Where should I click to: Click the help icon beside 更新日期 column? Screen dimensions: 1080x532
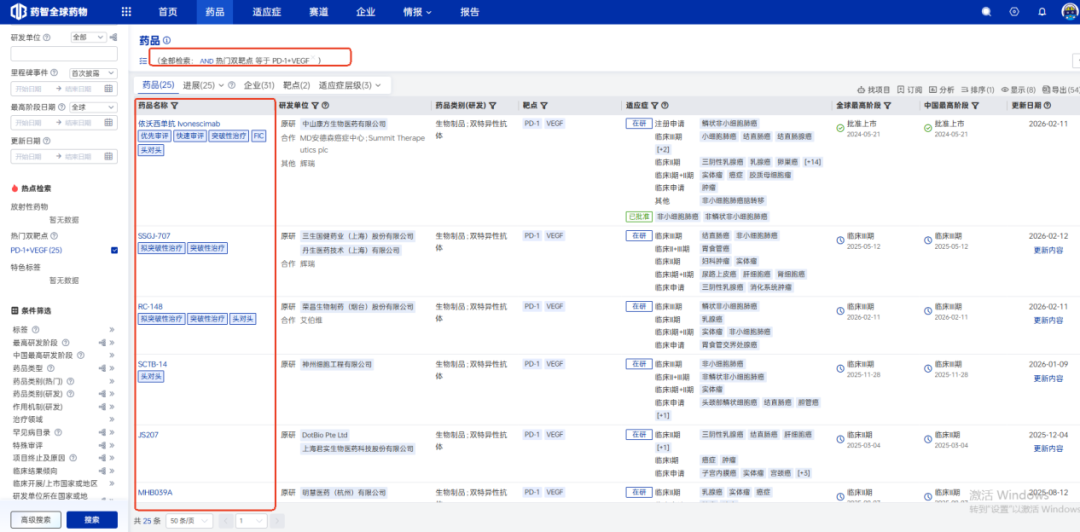1047,105
